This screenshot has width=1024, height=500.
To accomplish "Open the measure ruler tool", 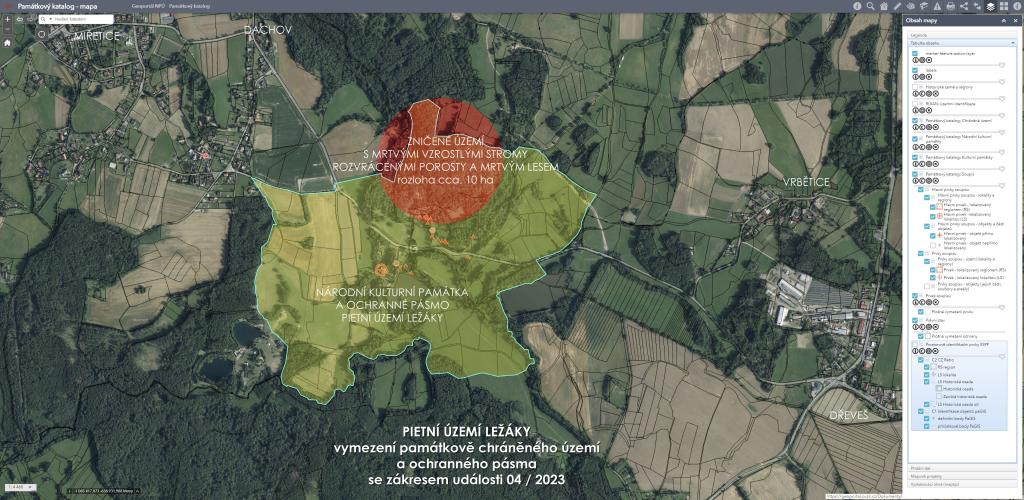I will point(896,6).
